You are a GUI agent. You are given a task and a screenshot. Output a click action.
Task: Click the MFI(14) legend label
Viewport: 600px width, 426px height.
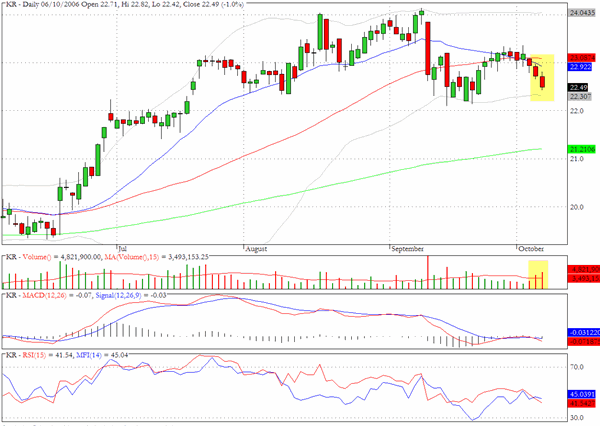(89, 355)
